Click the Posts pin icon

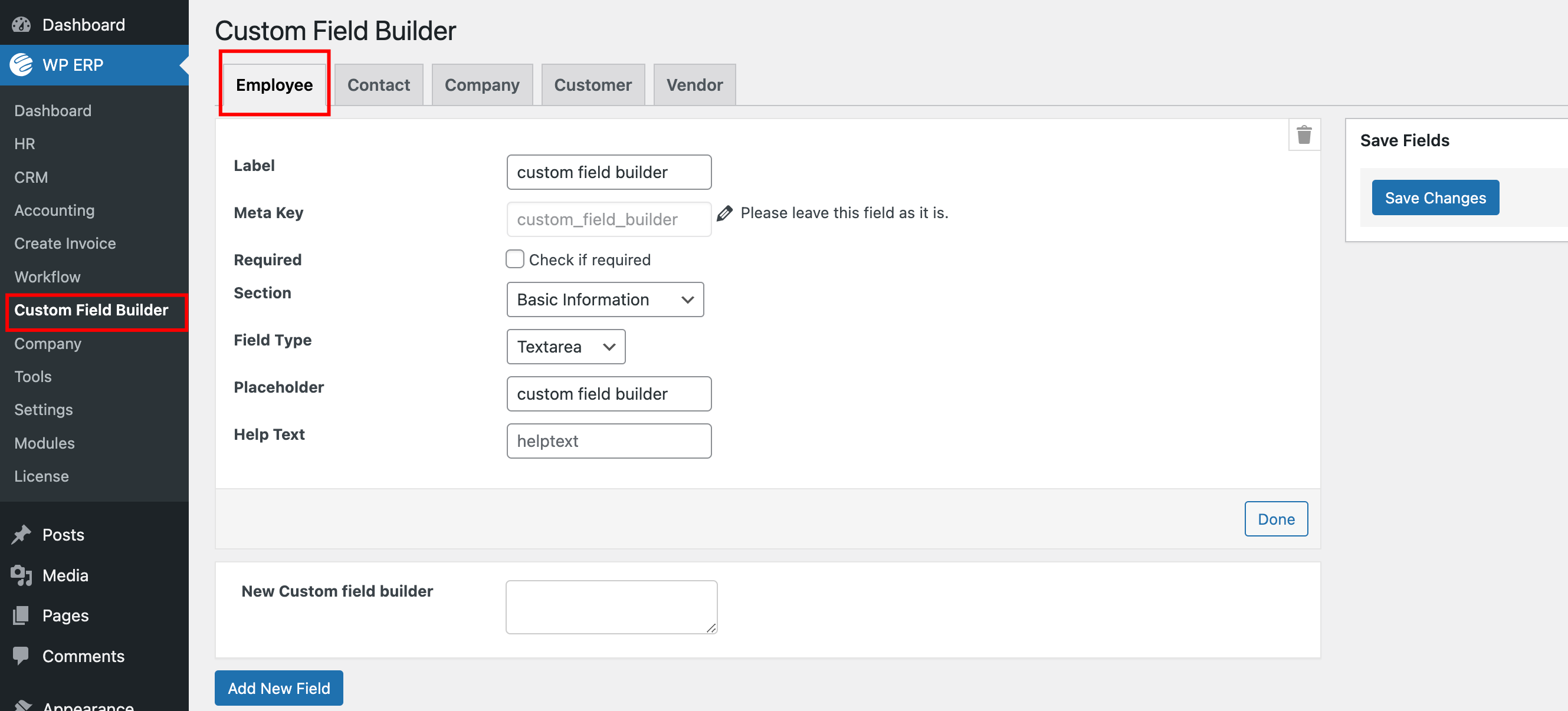point(21,535)
